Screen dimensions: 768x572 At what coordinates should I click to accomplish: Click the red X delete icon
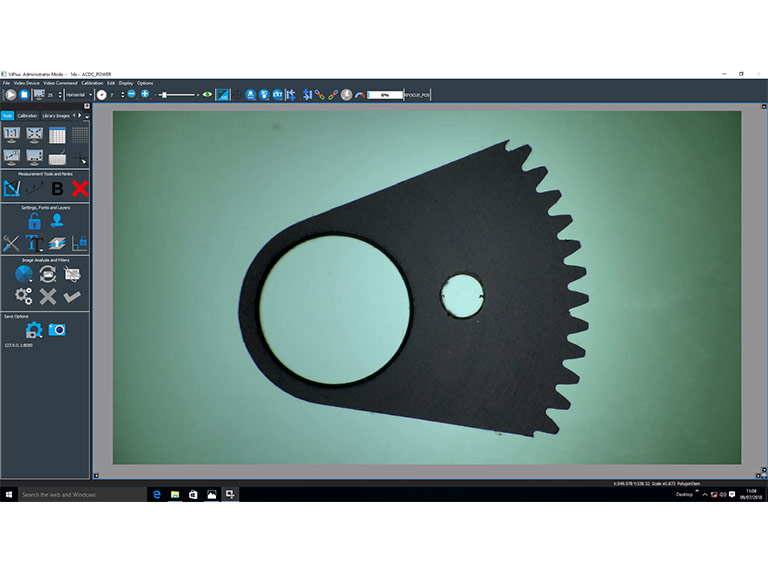(80, 188)
